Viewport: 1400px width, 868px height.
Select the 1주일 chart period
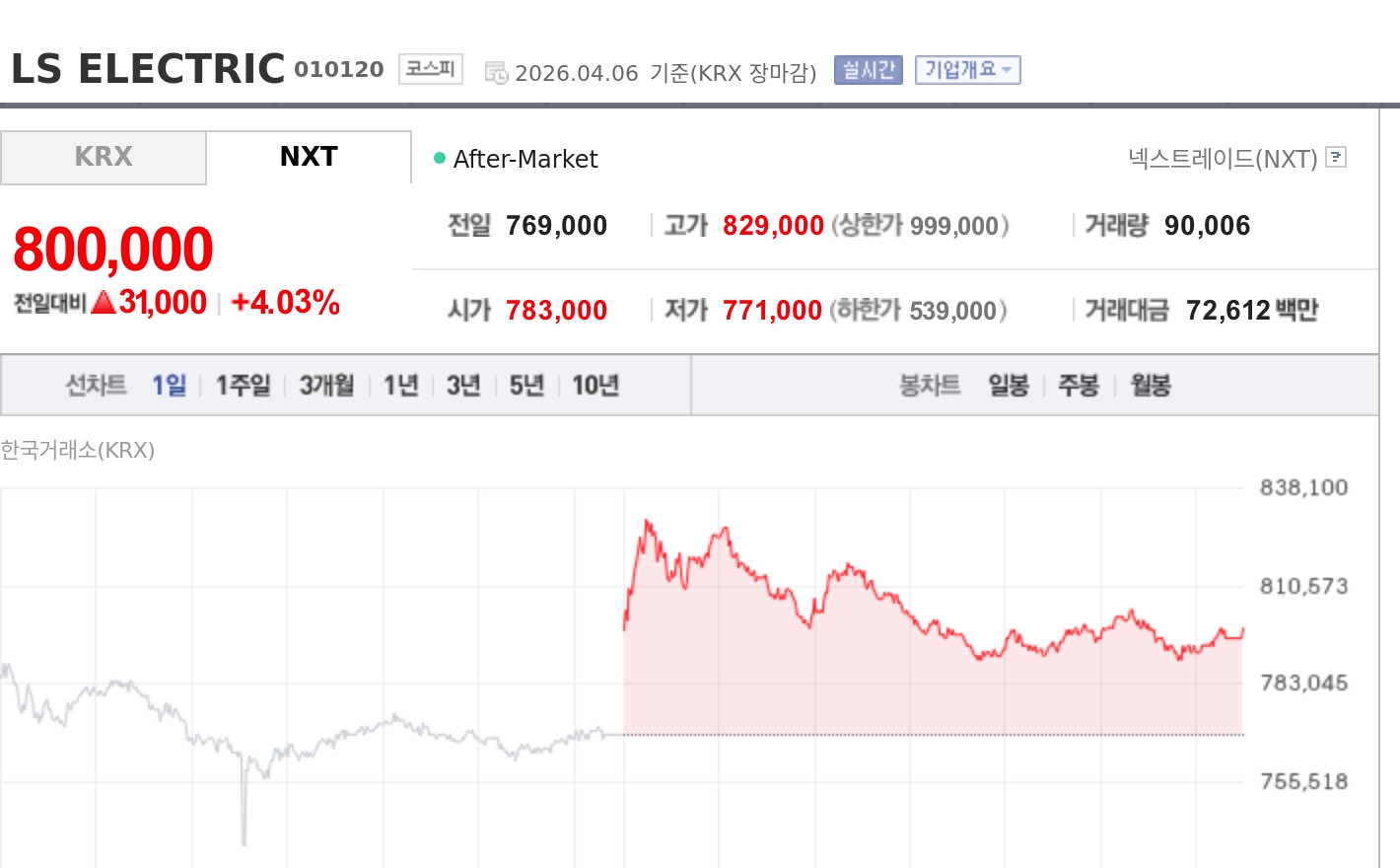pyautogui.click(x=242, y=386)
